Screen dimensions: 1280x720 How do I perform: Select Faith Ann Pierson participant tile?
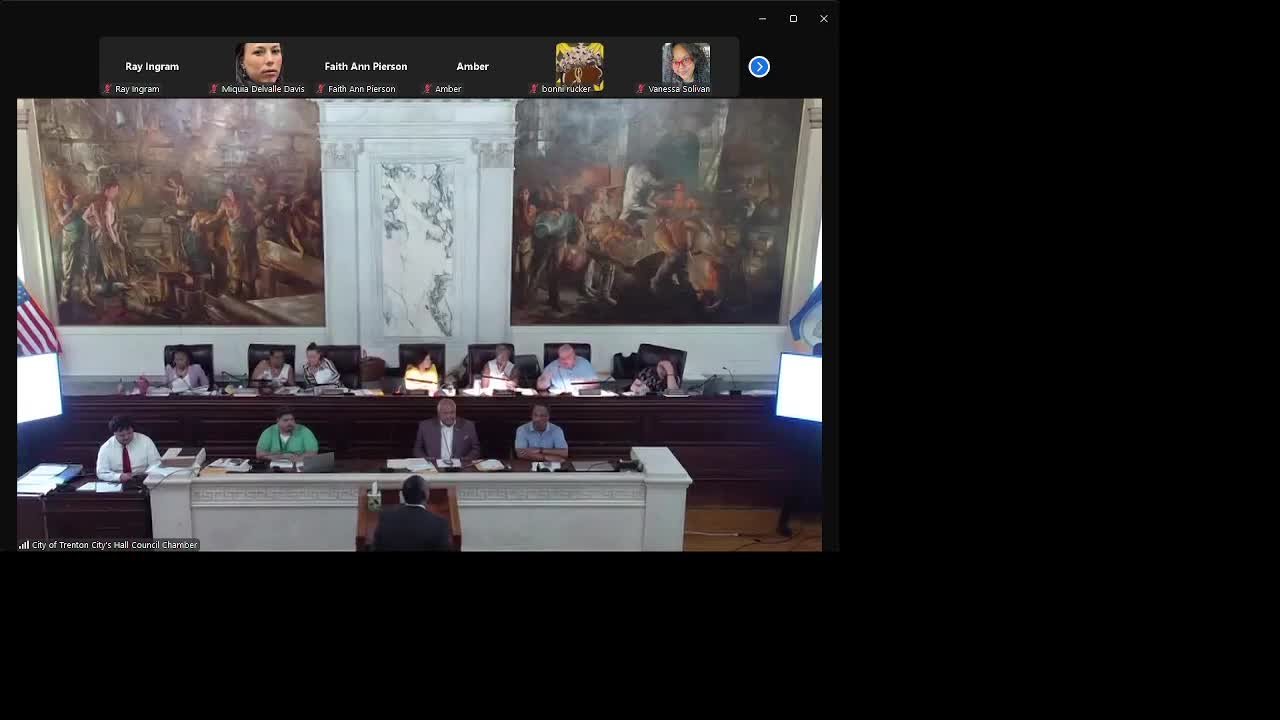tap(366, 67)
